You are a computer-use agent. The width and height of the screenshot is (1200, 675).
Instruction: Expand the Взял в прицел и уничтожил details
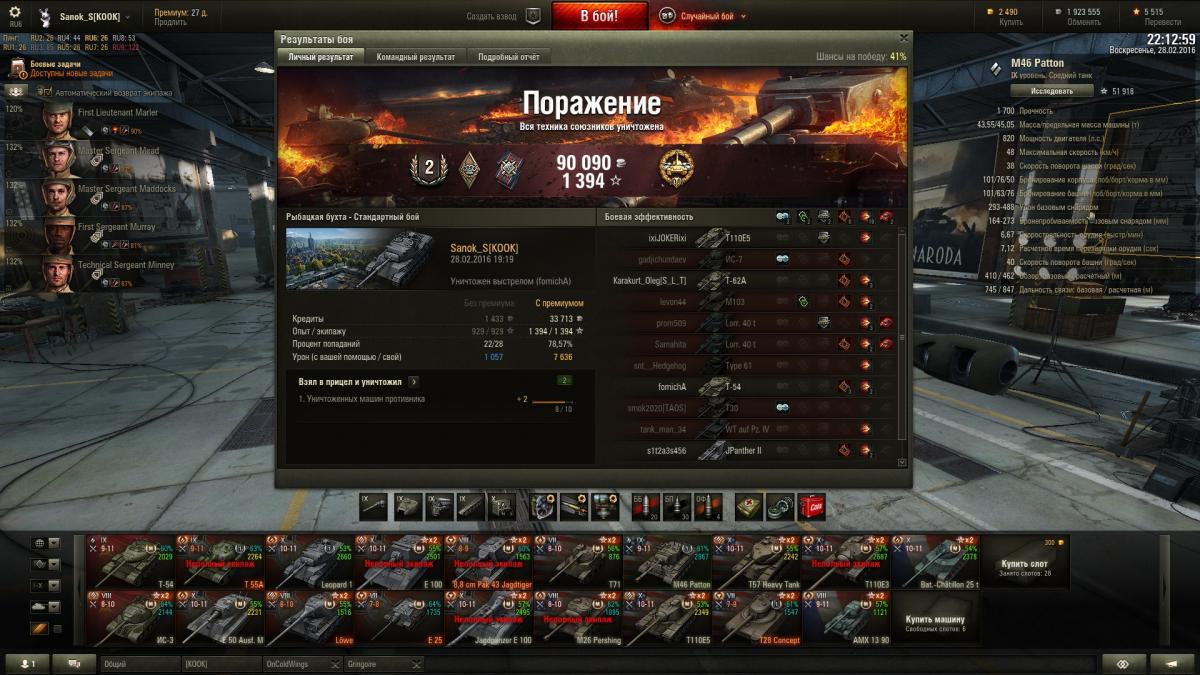413,382
